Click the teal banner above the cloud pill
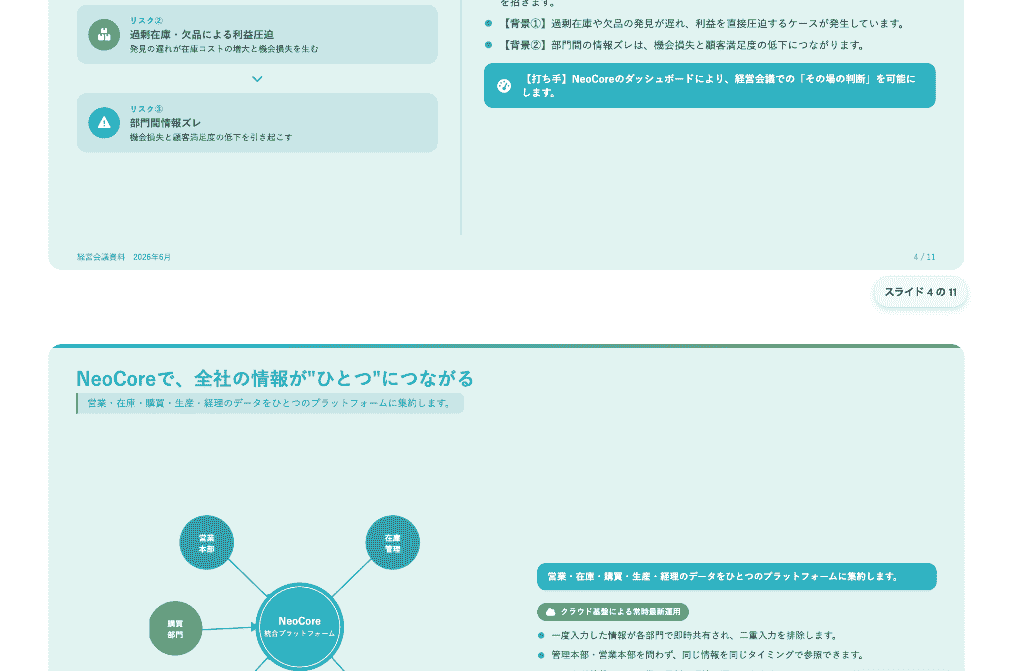The image size is (1024, 671). pos(737,576)
